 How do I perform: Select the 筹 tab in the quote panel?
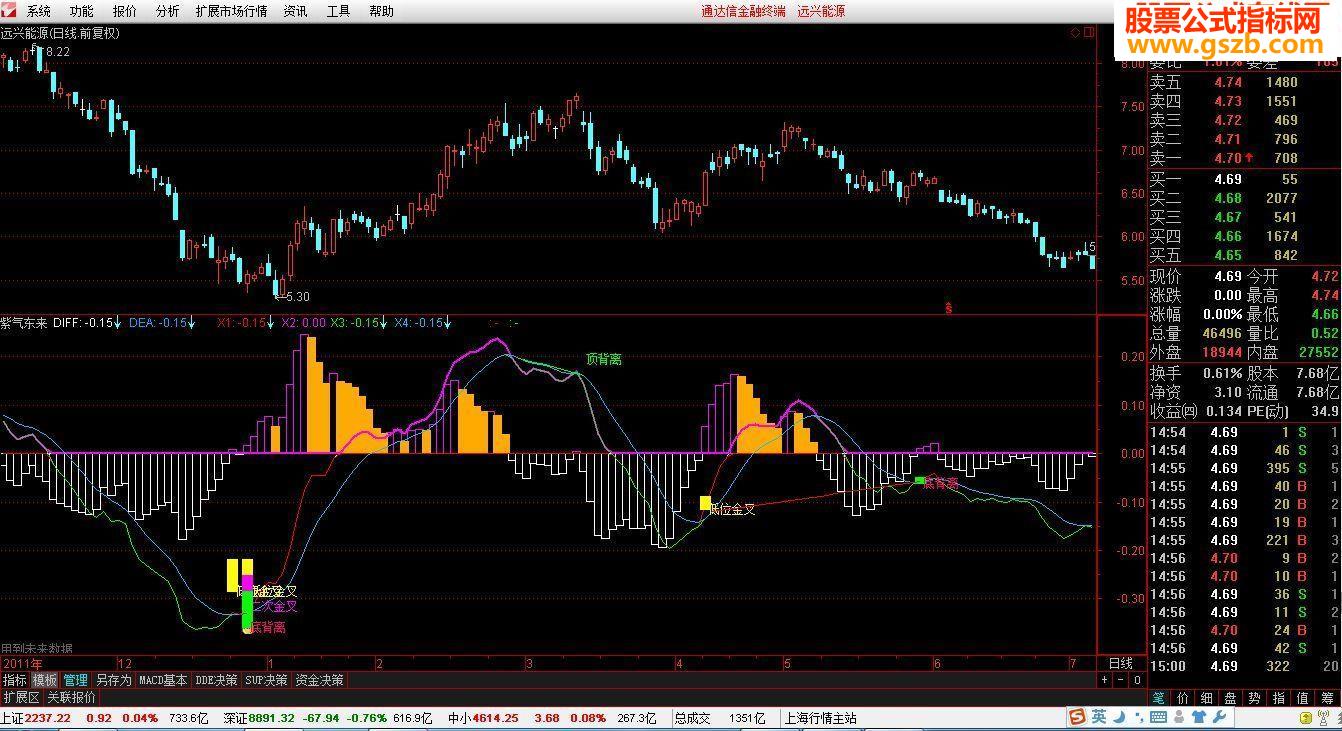(1327, 698)
